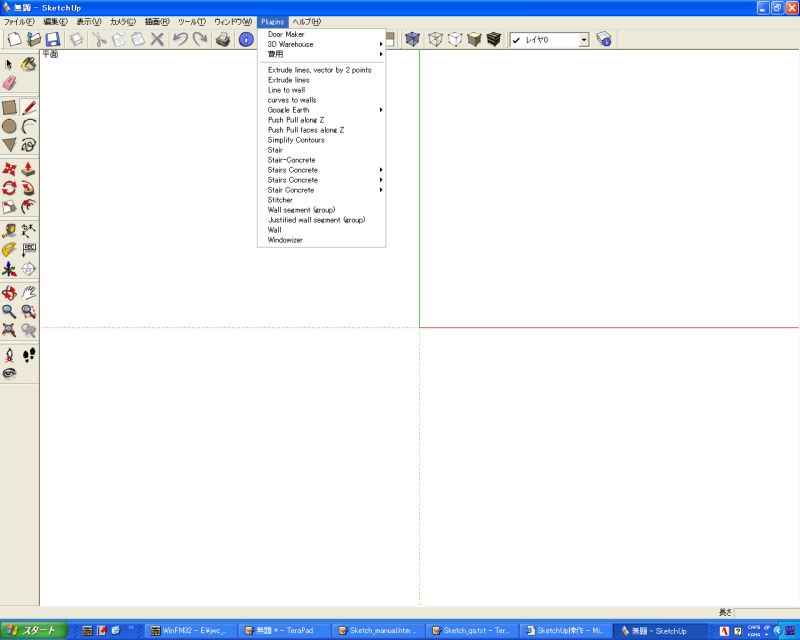Image resolution: width=800 pixels, height=640 pixels.
Task: Open the ファイル(F) menu
Action: [19, 22]
